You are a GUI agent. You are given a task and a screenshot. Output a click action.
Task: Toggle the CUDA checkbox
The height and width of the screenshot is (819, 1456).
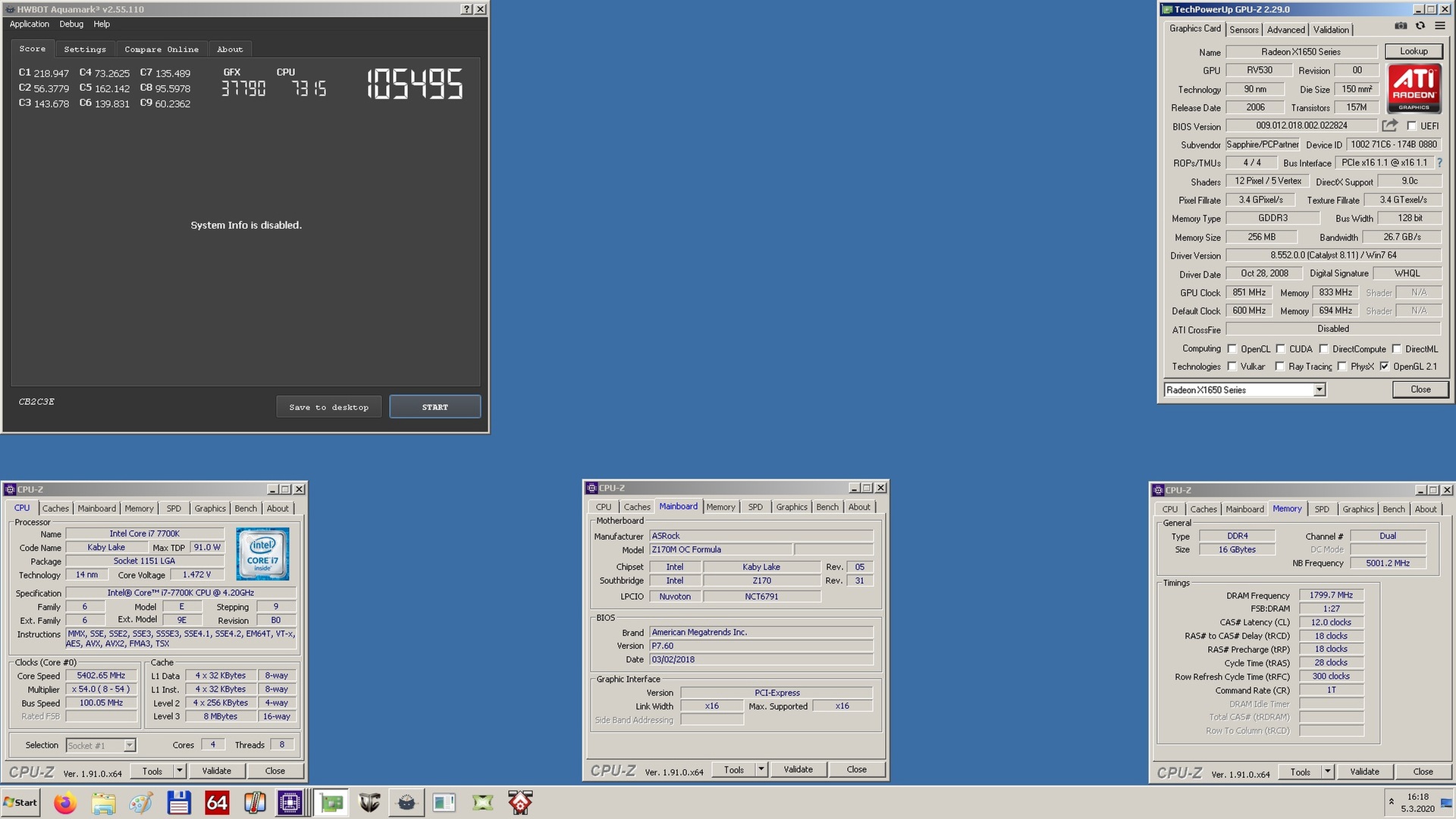tap(1281, 349)
